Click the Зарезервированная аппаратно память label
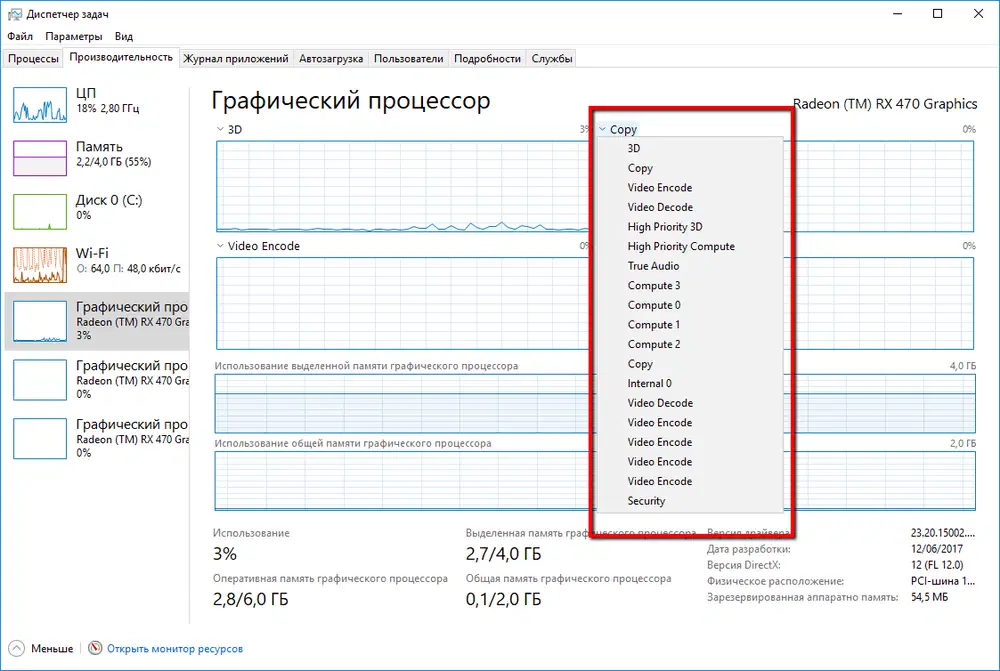 [802, 598]
